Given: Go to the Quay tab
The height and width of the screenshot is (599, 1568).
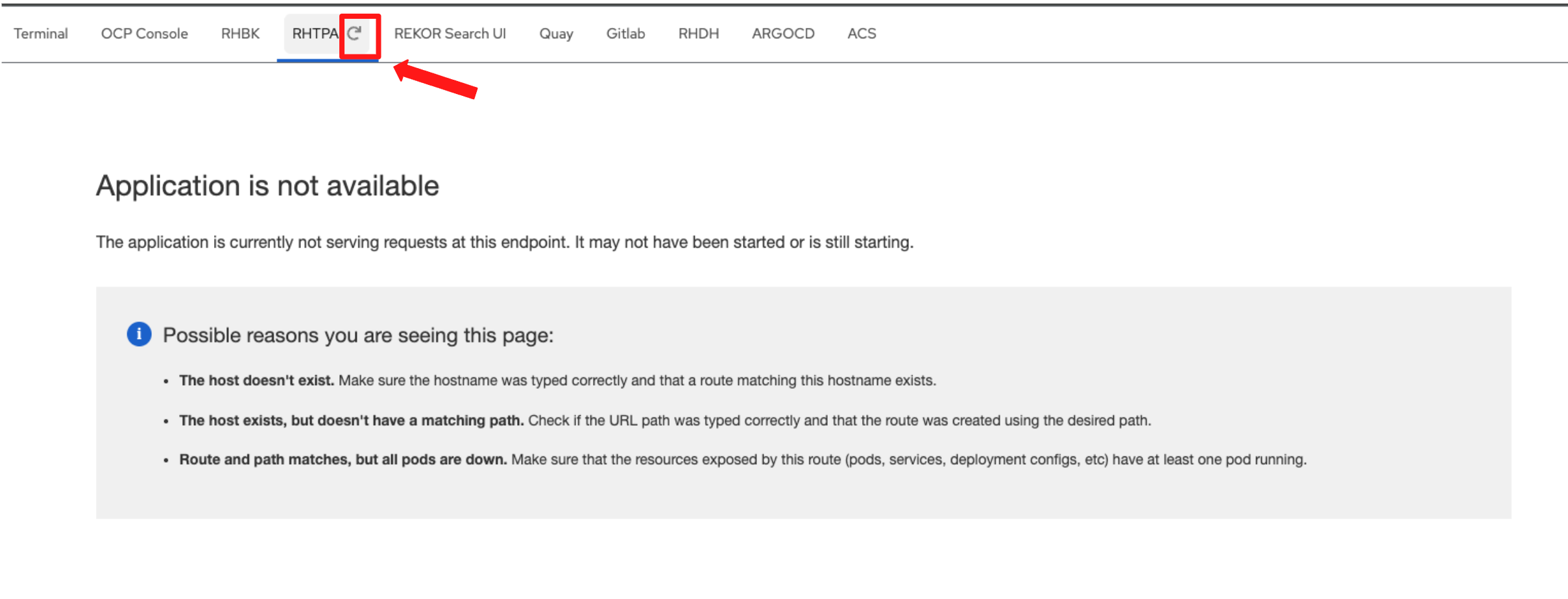Looking at the screenshot, I should 556,34.
